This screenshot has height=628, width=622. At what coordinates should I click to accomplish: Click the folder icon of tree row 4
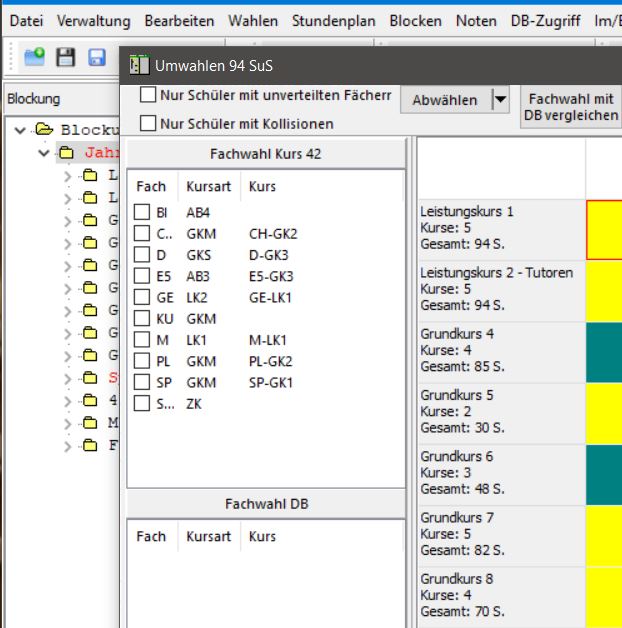(x=90, y=400)
